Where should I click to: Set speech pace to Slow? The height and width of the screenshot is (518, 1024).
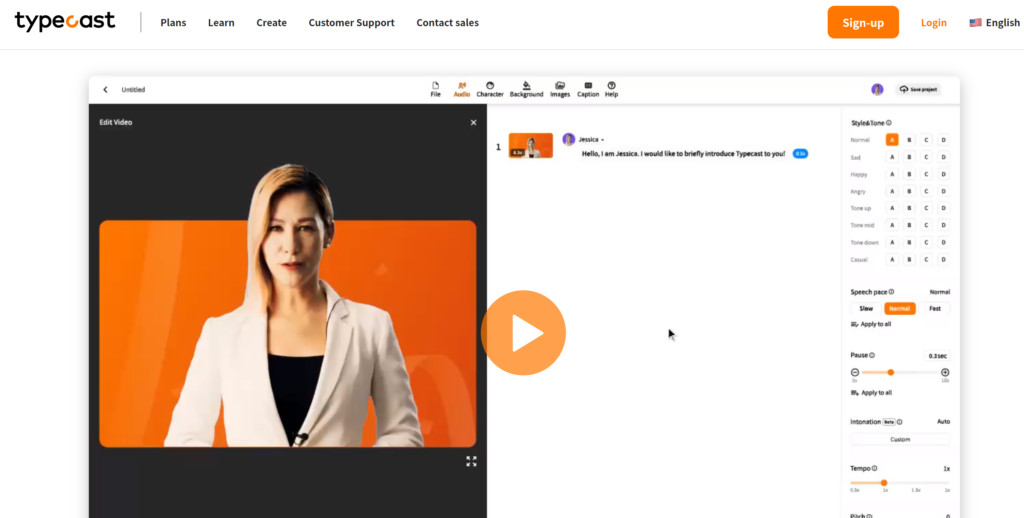pyautogui.click(x=866, y=308)
